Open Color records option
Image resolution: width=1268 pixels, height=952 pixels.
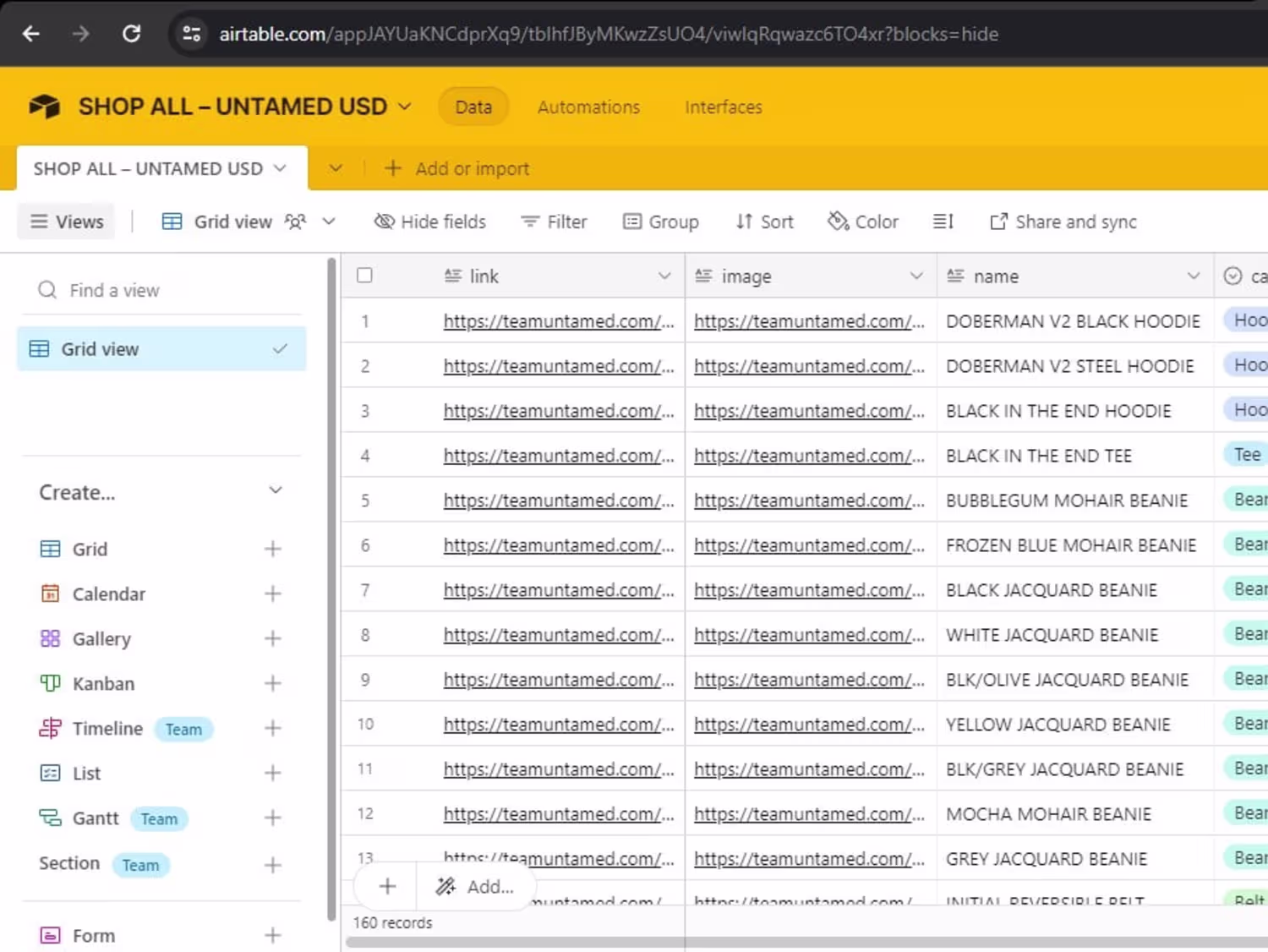point(863,222)
